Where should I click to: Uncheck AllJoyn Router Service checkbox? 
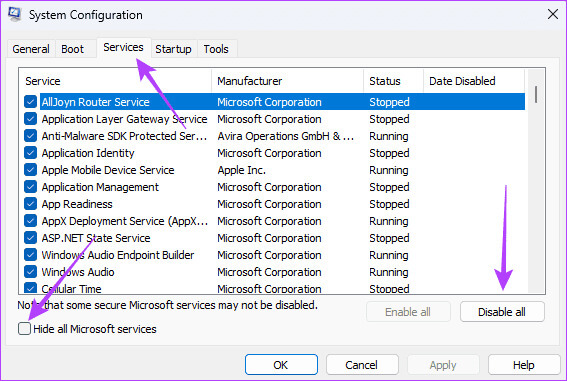[x=30, y=102]
